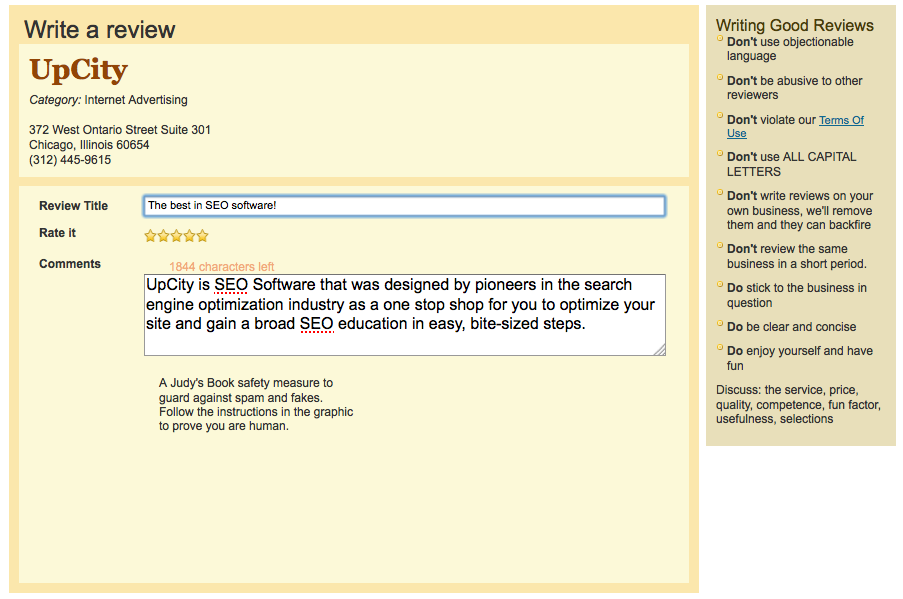Click the address '372 West Ontario Street Suite 301'

click(120, 130)
